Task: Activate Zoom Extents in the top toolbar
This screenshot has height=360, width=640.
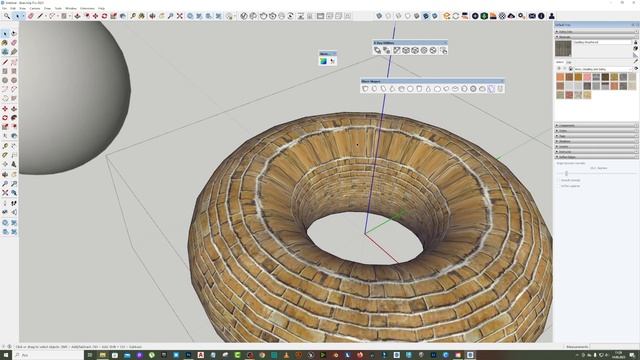Action: pyautogui.click(x=180, y=16)
